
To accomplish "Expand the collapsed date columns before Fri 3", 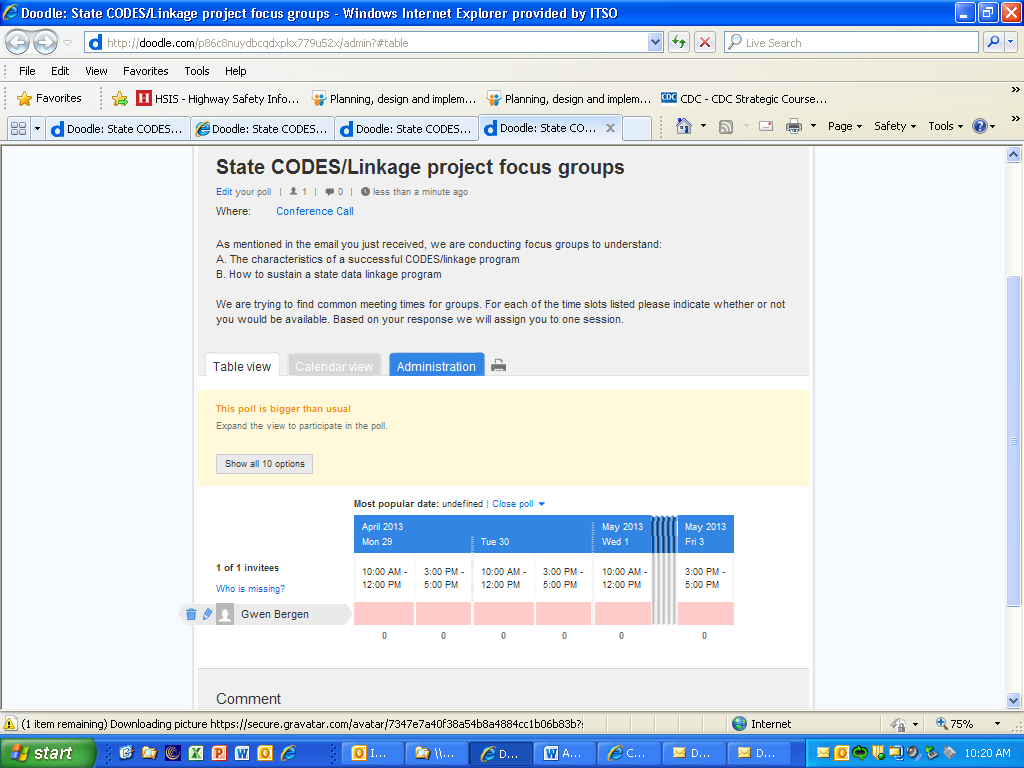I will (664, 570).
